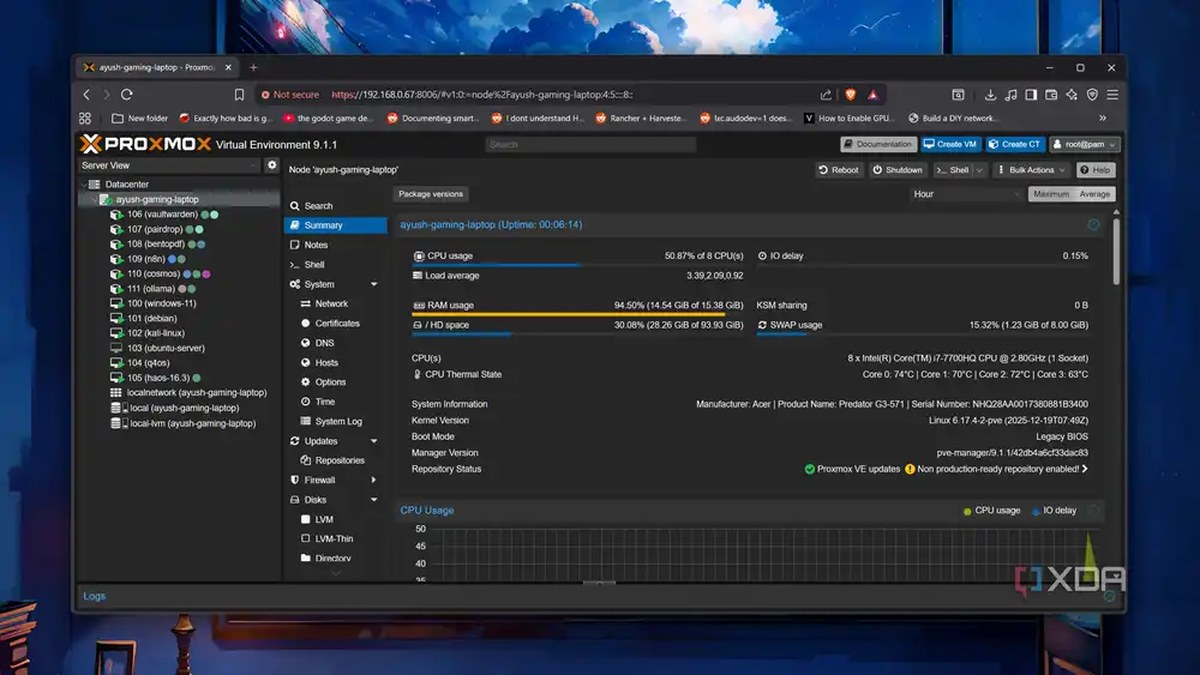The image size is (1200, 675).
Task: Open the browser apps grid icon
Action: pos(85,118)
